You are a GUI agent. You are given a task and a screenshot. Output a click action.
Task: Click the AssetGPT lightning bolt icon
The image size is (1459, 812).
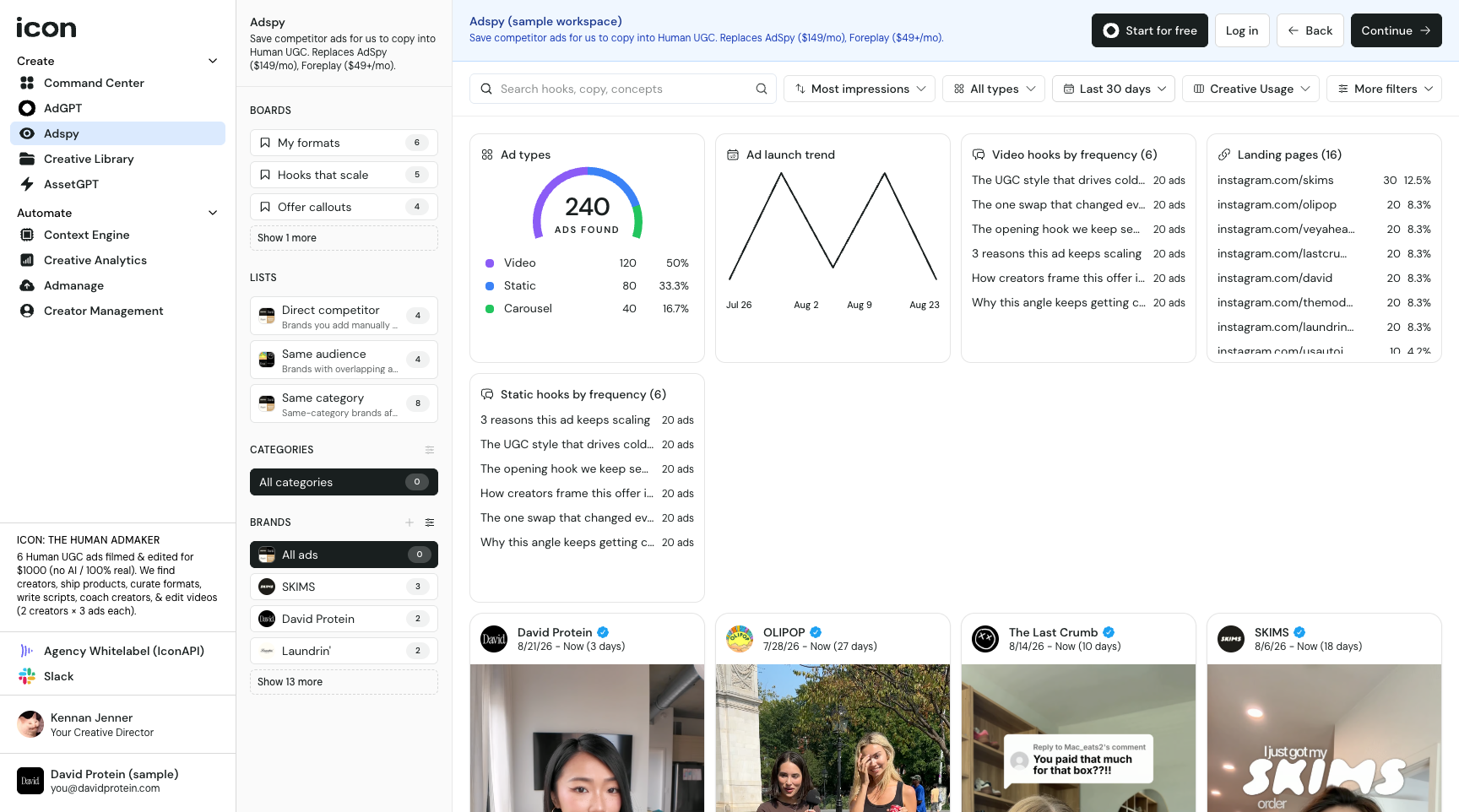(x=27, y=184)
